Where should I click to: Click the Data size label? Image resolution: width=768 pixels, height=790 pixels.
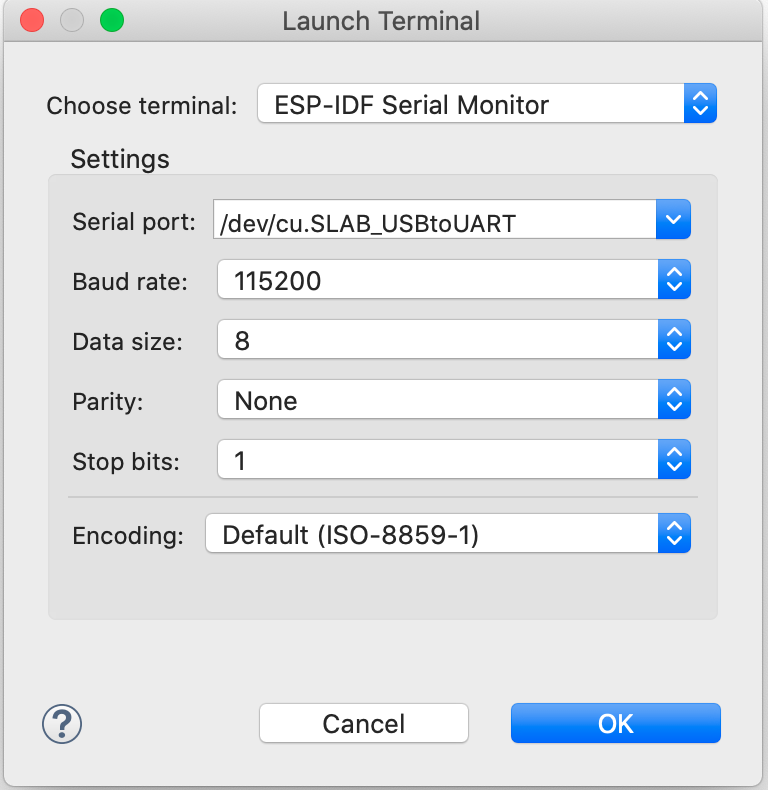click(x=127, y=342)
